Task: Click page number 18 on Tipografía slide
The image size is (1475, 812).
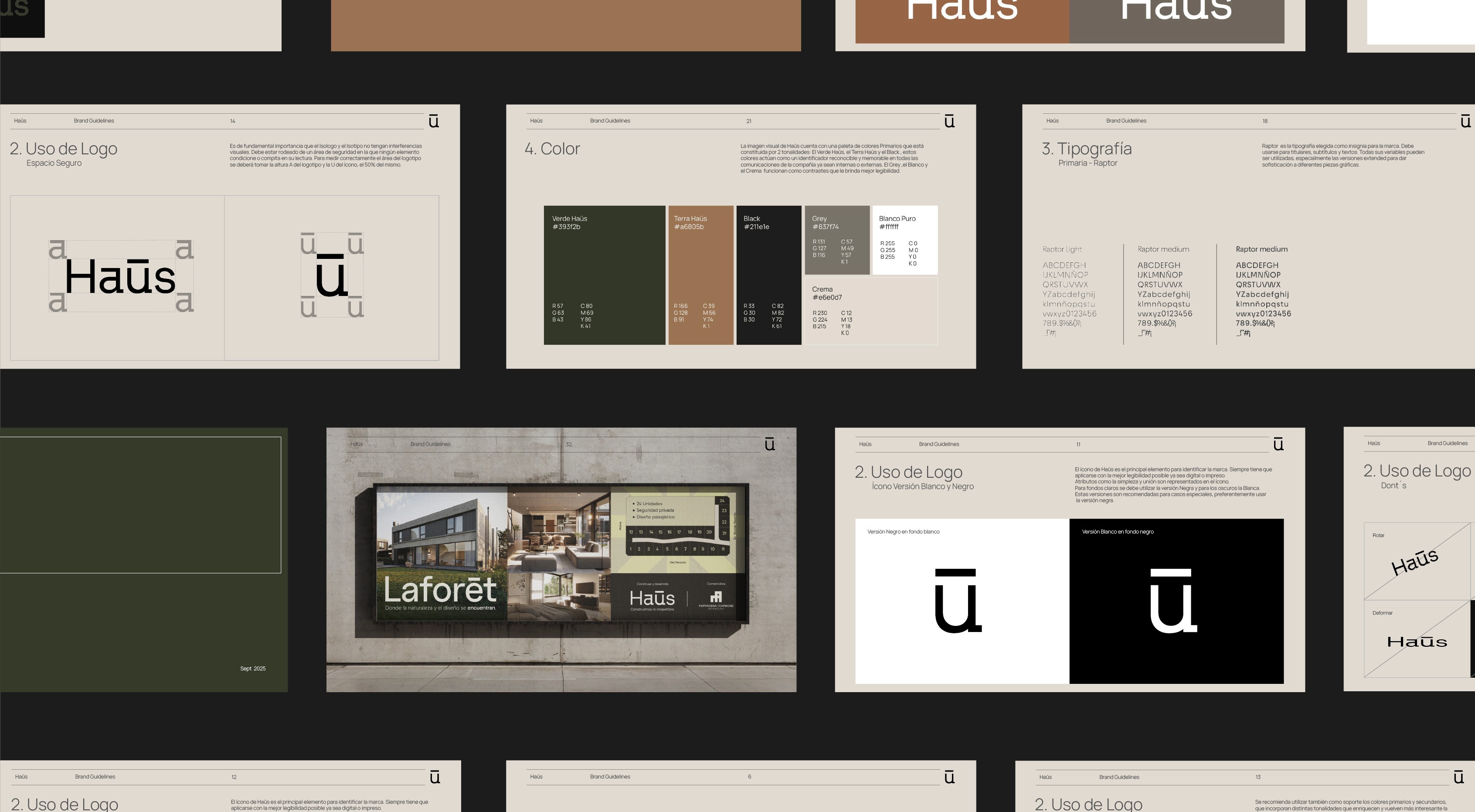Action: coord(1265,122)
